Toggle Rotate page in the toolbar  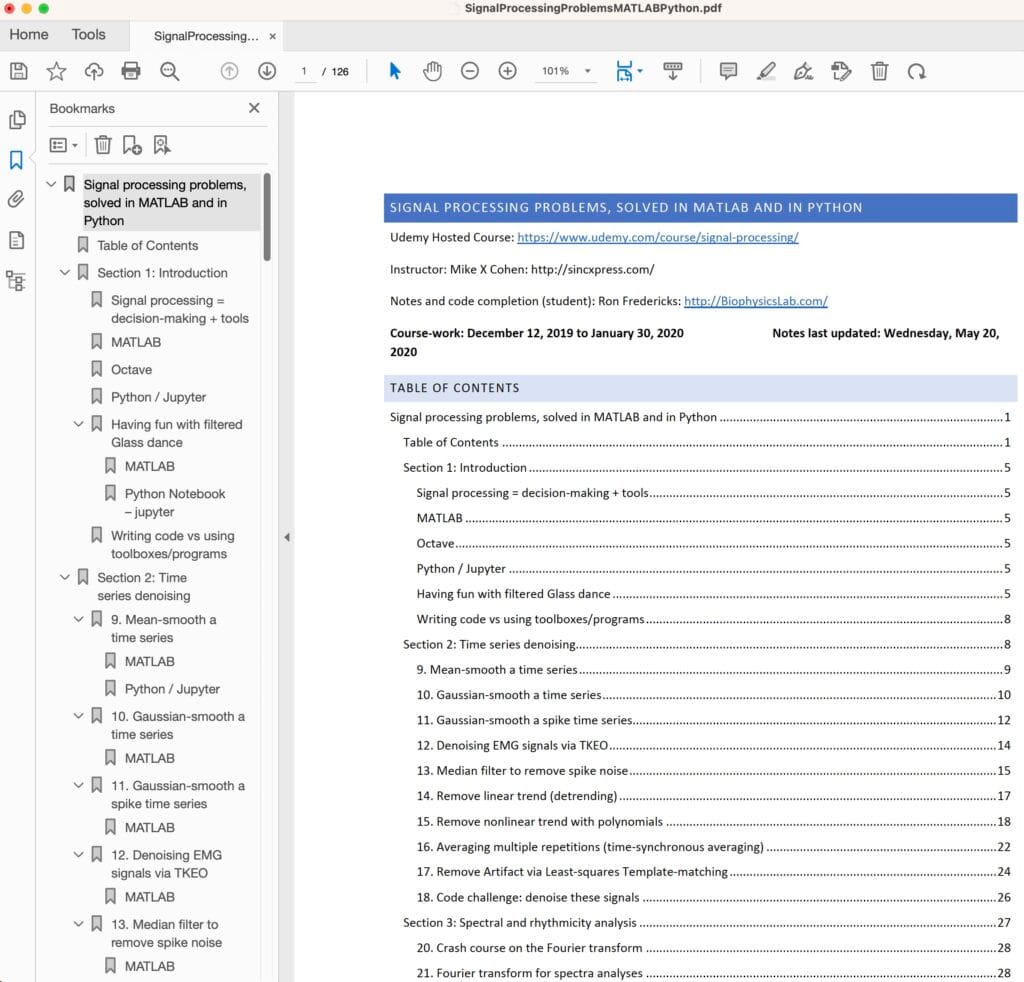(x=918, y=71)
